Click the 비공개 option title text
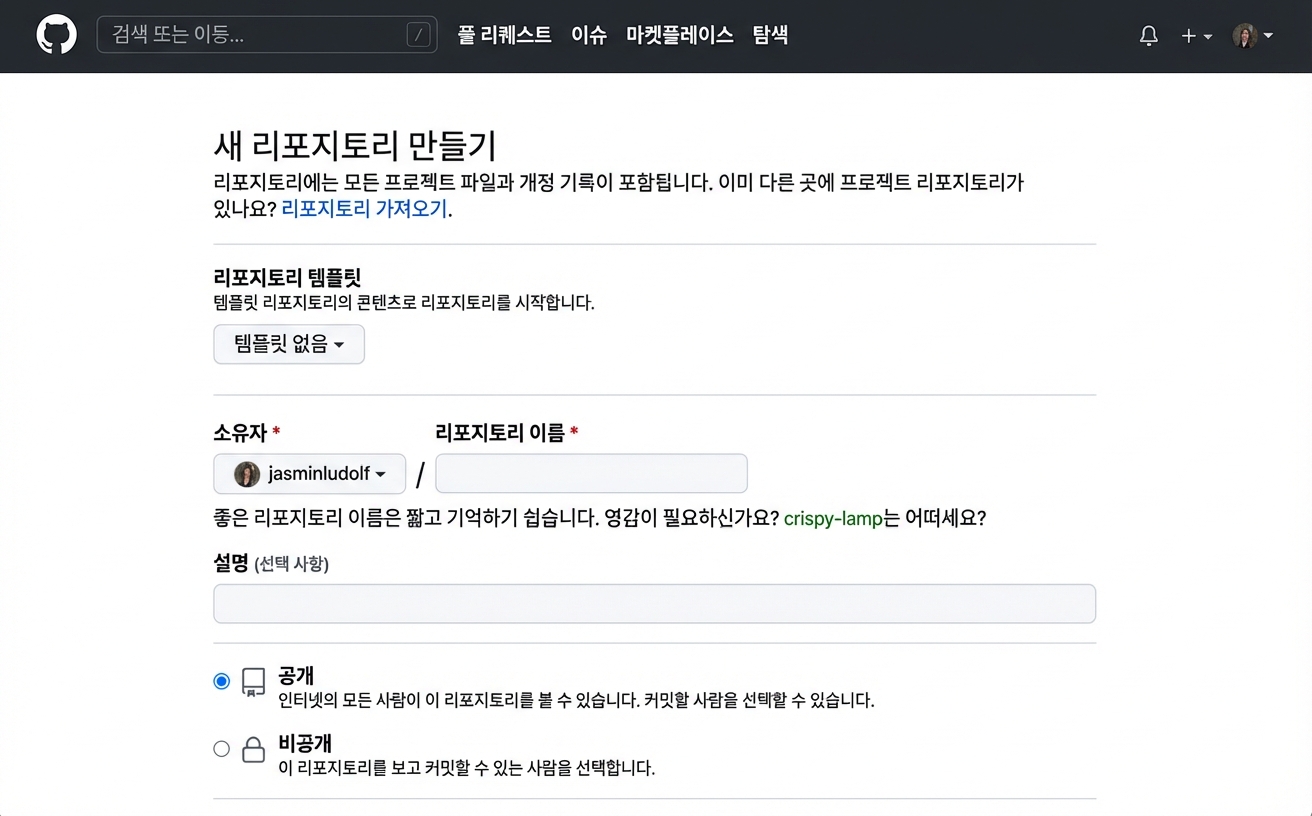The width and height of the screenshot is (1312, 816). (305, 744)
